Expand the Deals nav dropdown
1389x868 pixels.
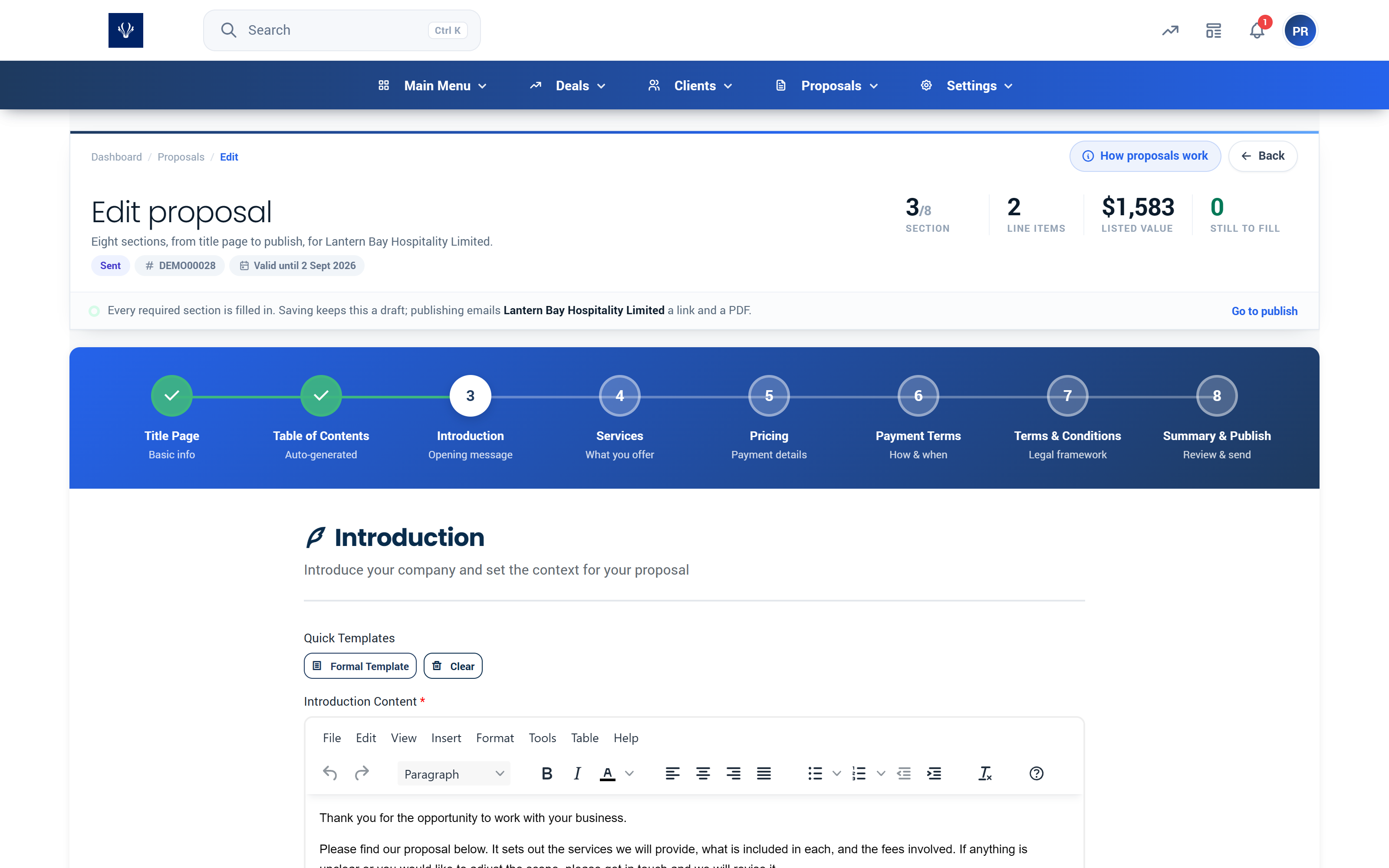pyautogui.click(x=568, y=85)
